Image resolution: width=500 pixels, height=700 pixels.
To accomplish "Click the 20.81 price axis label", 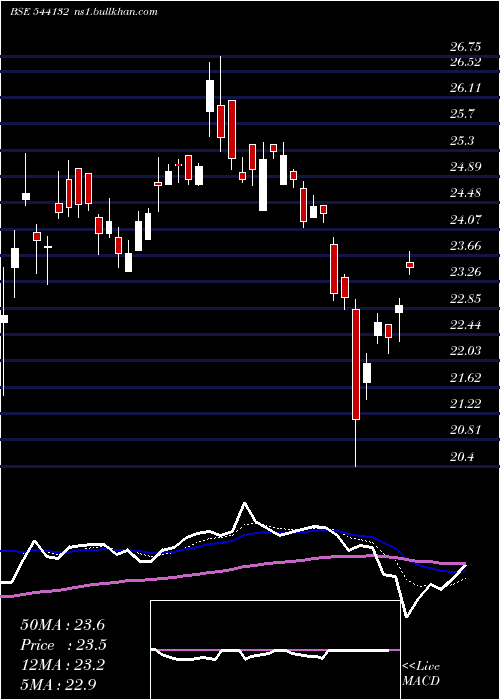I will click(465, 430).
